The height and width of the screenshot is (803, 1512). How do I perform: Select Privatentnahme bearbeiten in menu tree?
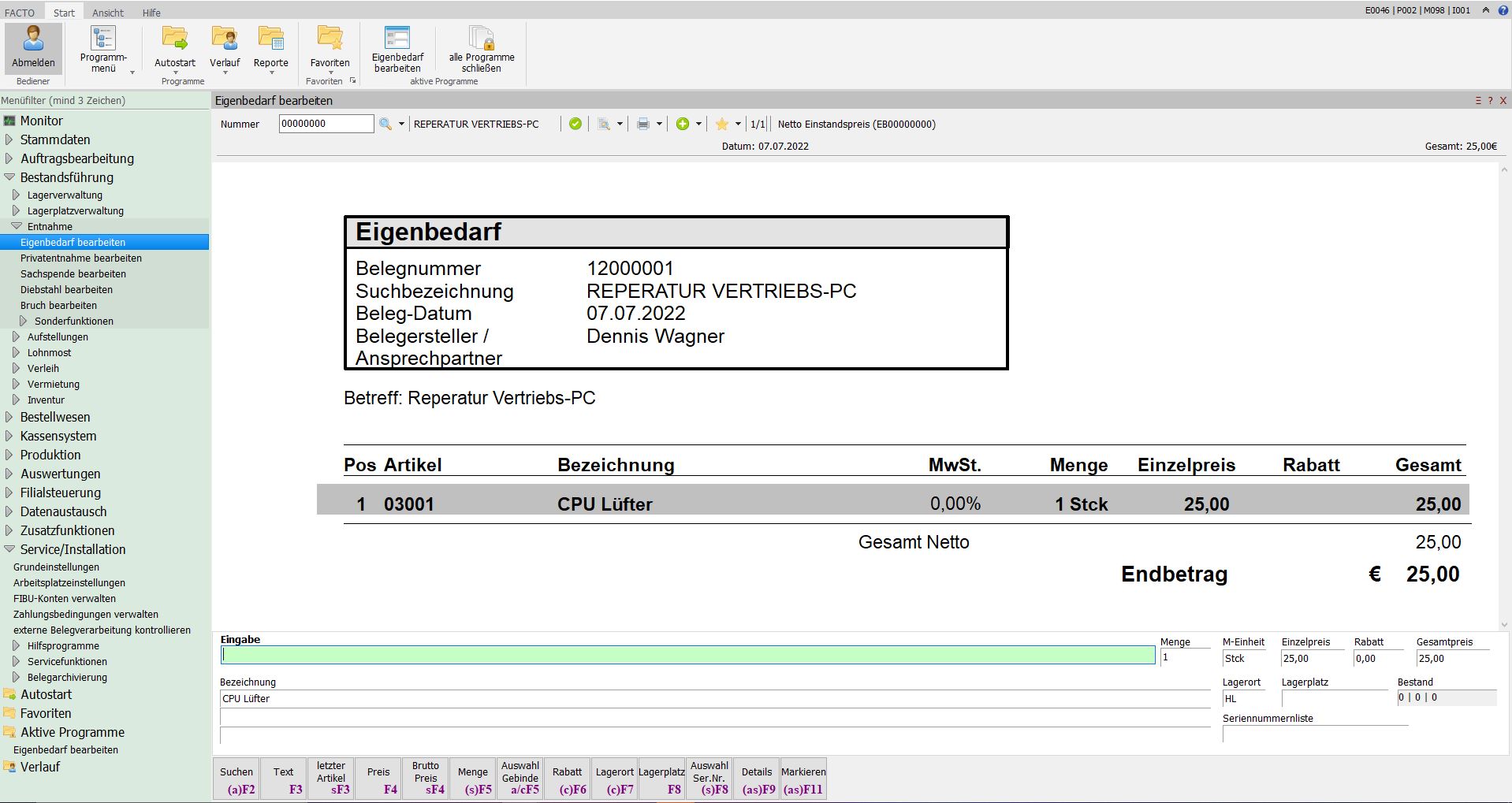tap(81, 258)
